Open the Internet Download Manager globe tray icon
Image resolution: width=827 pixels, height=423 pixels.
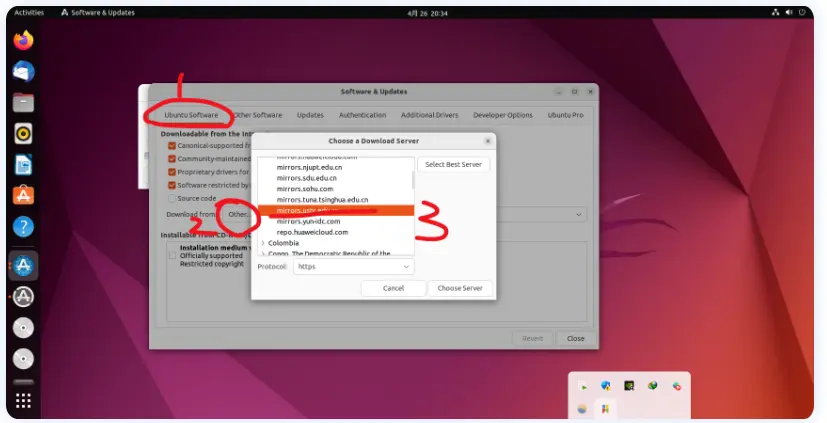pyautogui.click(x=653, y=386)
